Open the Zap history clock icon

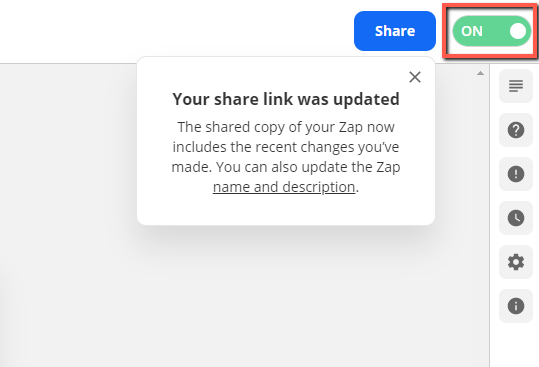[516, 218]
